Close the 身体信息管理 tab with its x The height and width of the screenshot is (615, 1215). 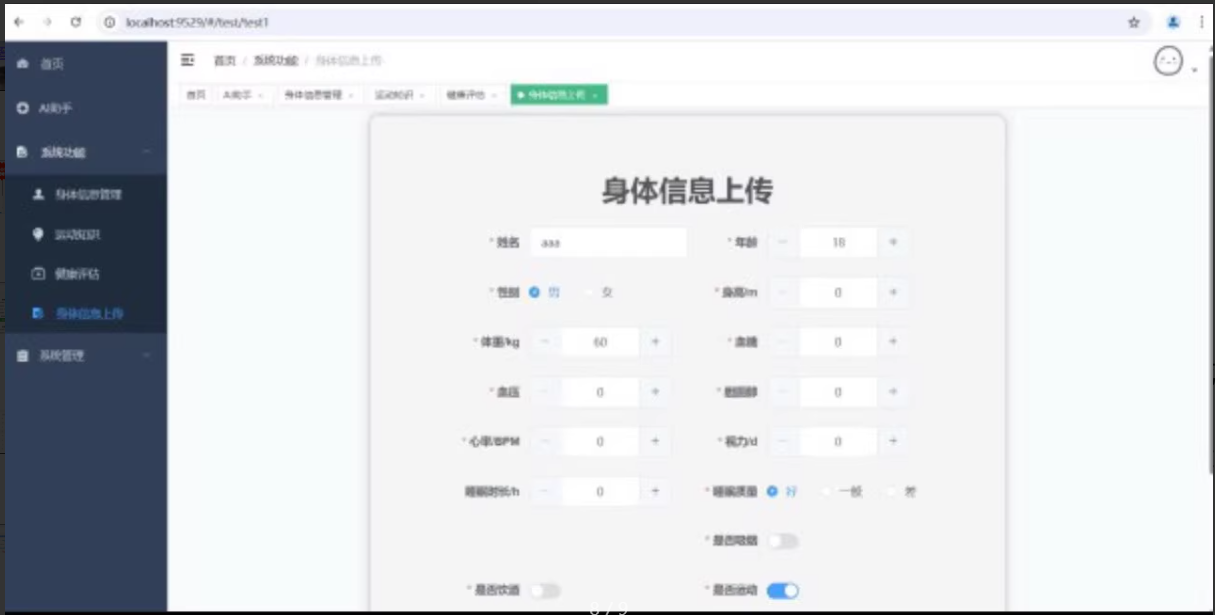pyautogui.click(x=352, y=95)
